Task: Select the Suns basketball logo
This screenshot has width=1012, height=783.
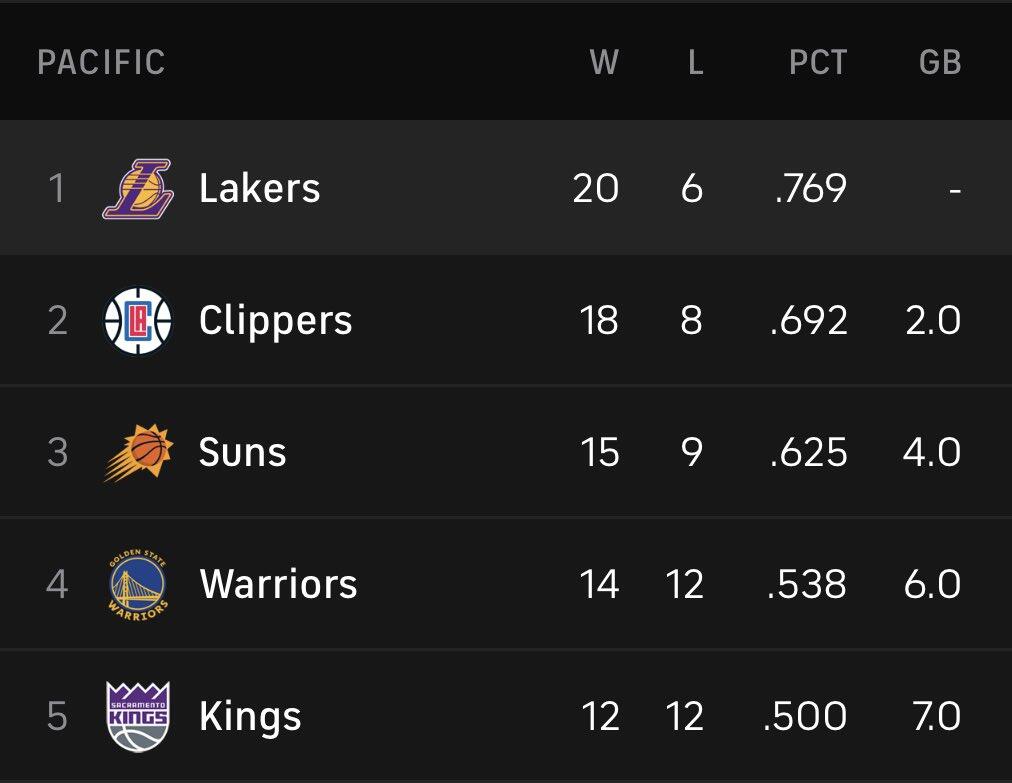Action: click(138, 453)
